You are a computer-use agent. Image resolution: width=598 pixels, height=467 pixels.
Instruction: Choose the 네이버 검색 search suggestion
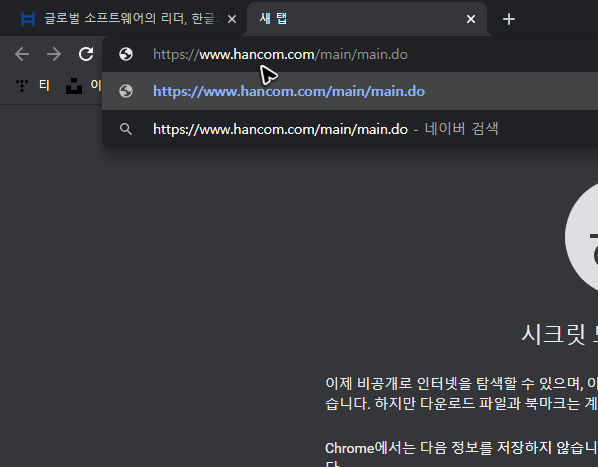350,129
